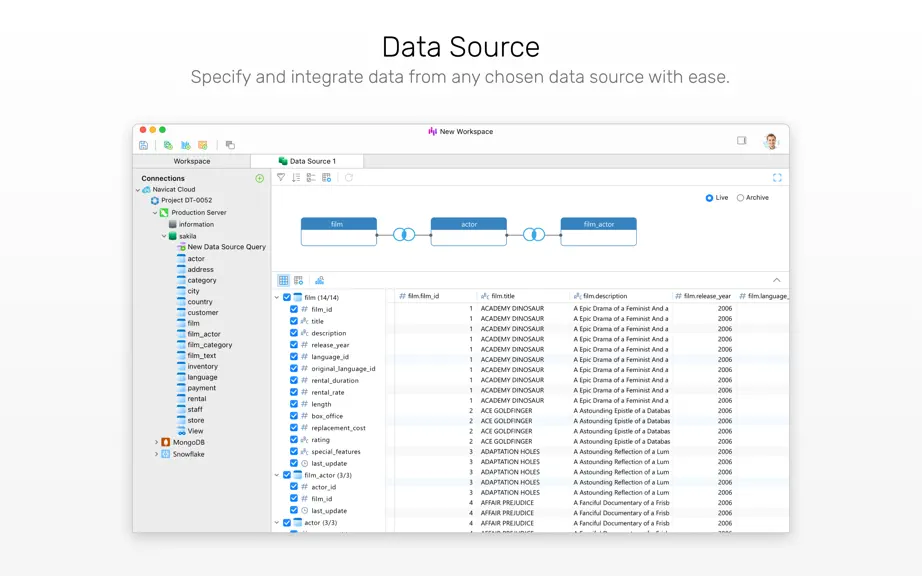922x576 pixels.
Task: Switch to the grid view icon
Action: (283, 280)
